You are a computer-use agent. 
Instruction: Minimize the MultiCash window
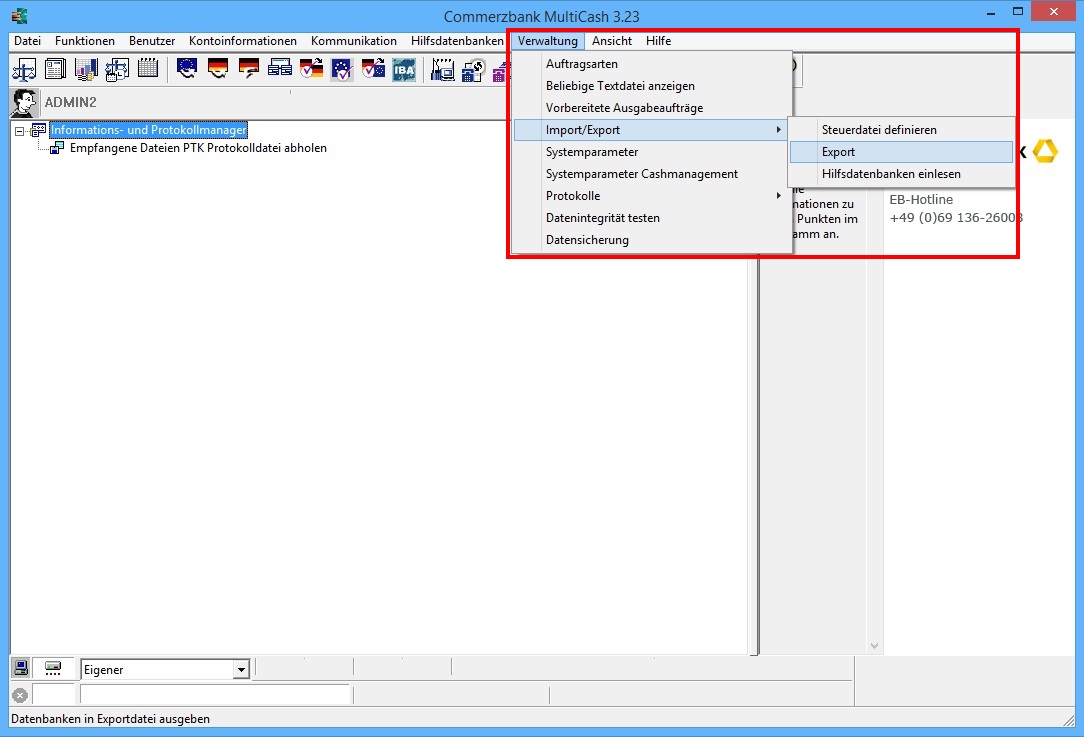(991, 12)
